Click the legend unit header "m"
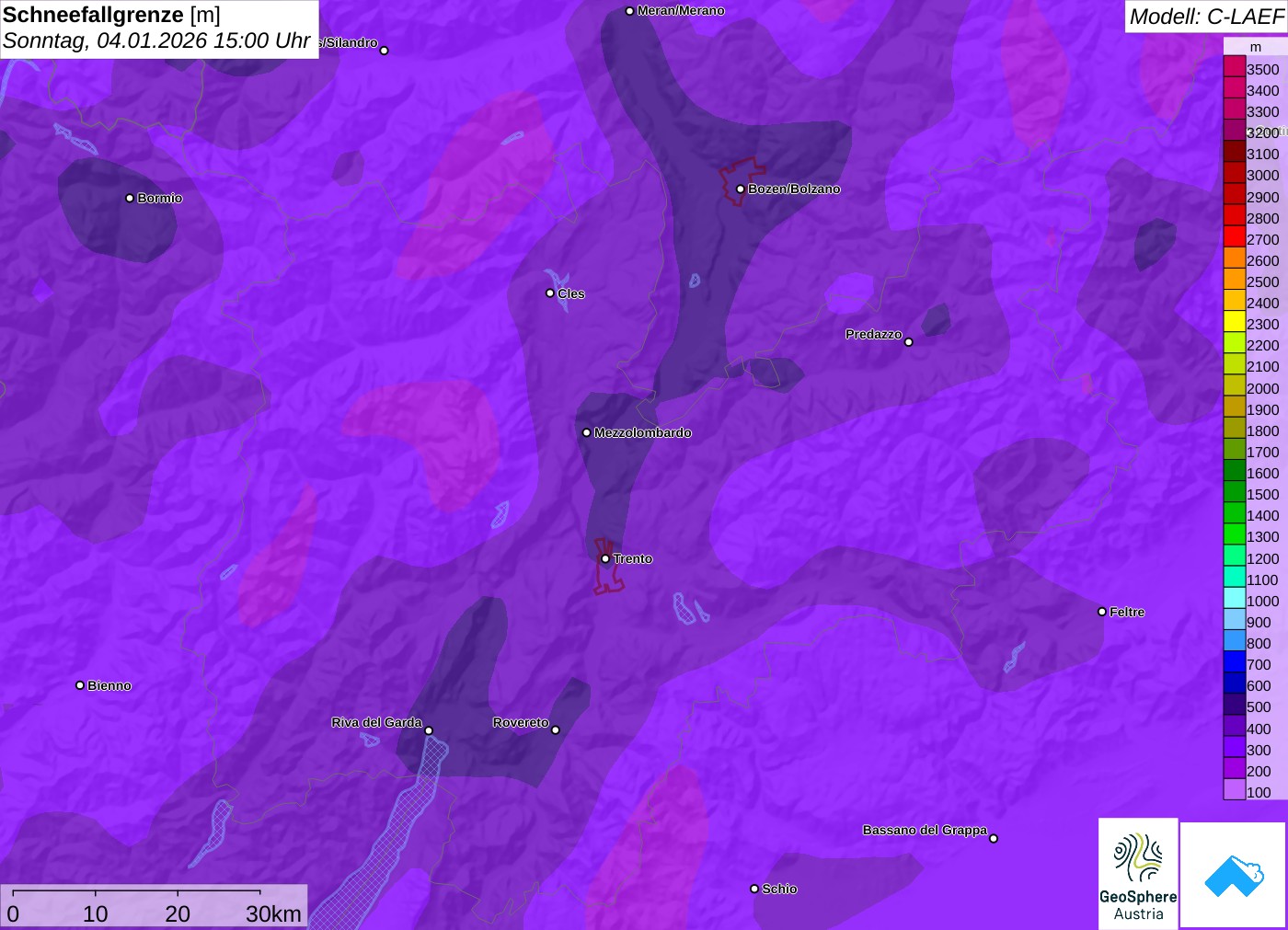This screenshot has width=1288, height=930. click(x=1256, y=47)
